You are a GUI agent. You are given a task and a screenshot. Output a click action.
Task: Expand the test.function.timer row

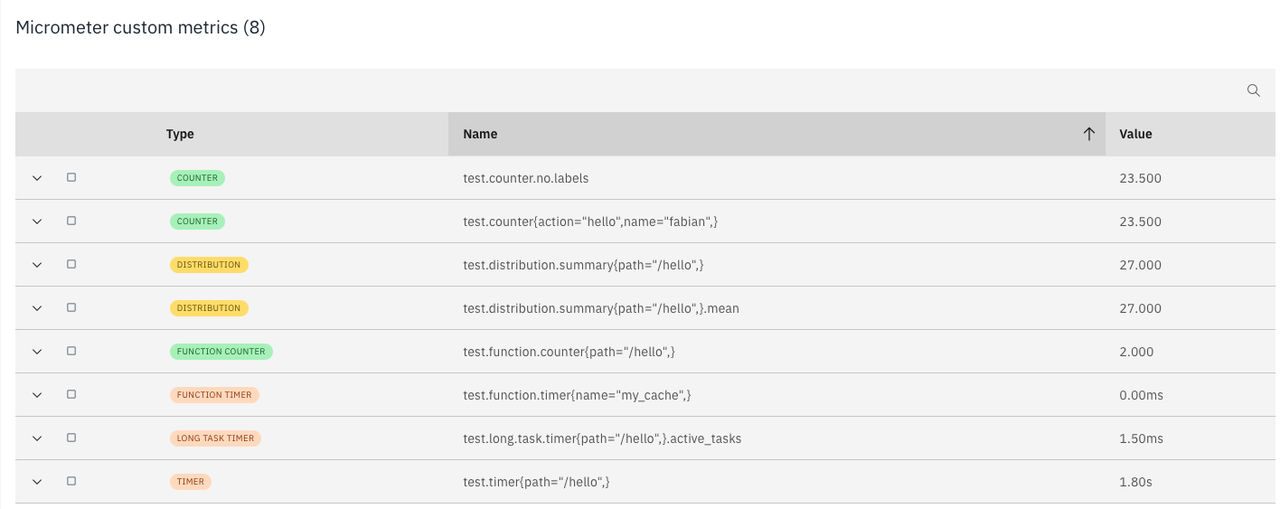click(37, 395)
